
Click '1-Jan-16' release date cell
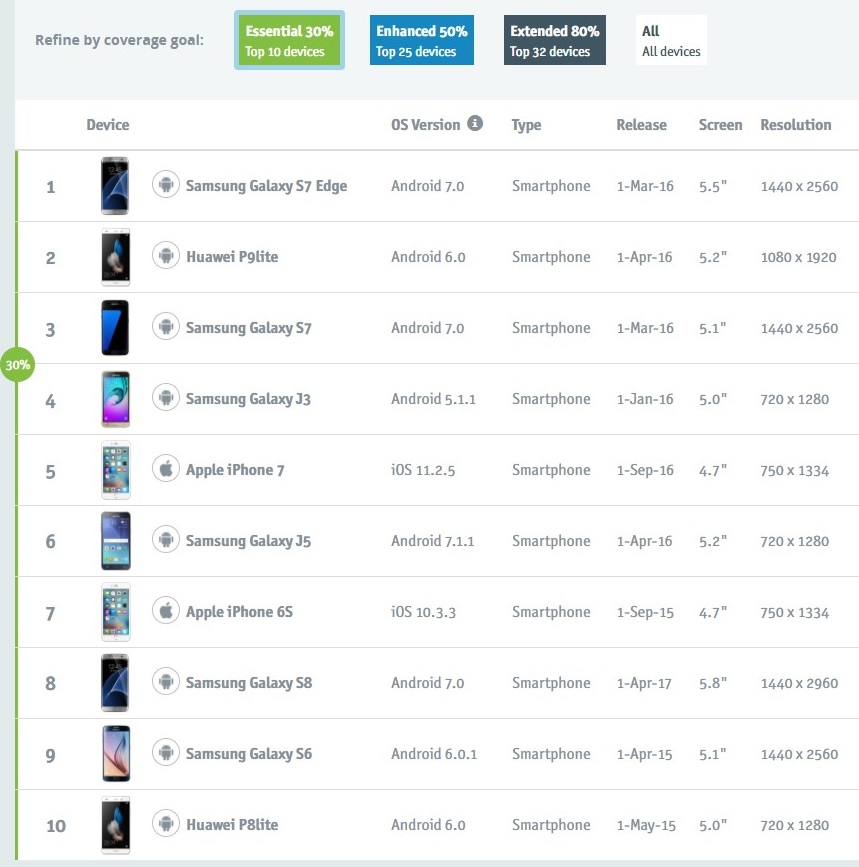[645, 399]
